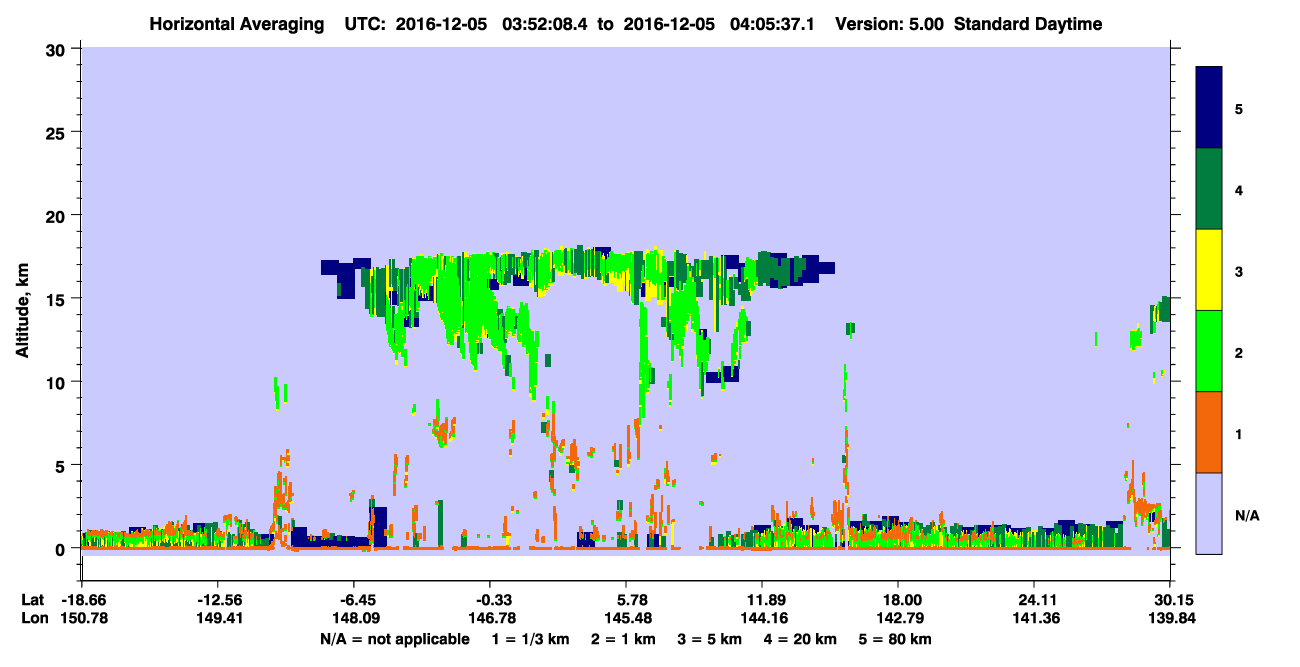Click the longitude value '145.48'

(626, 619)
